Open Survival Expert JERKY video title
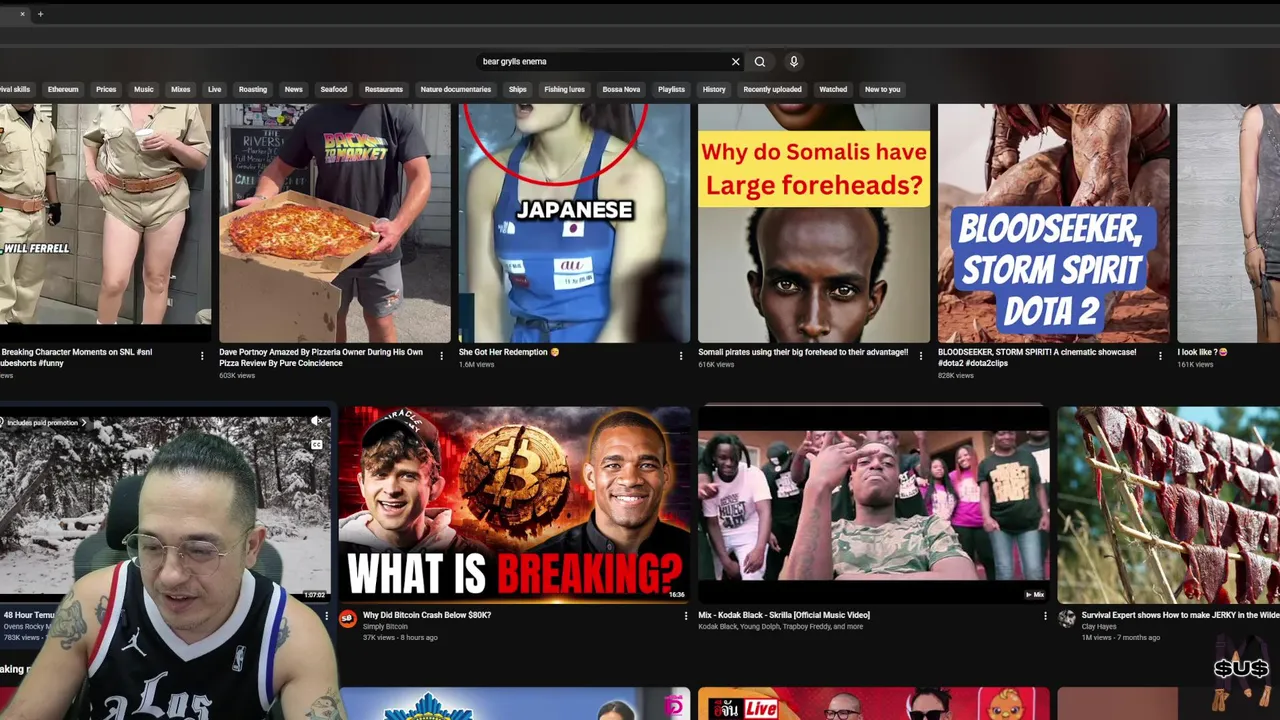The height and width of the screenshot is (720, 1280). [x=1180, y=615]
